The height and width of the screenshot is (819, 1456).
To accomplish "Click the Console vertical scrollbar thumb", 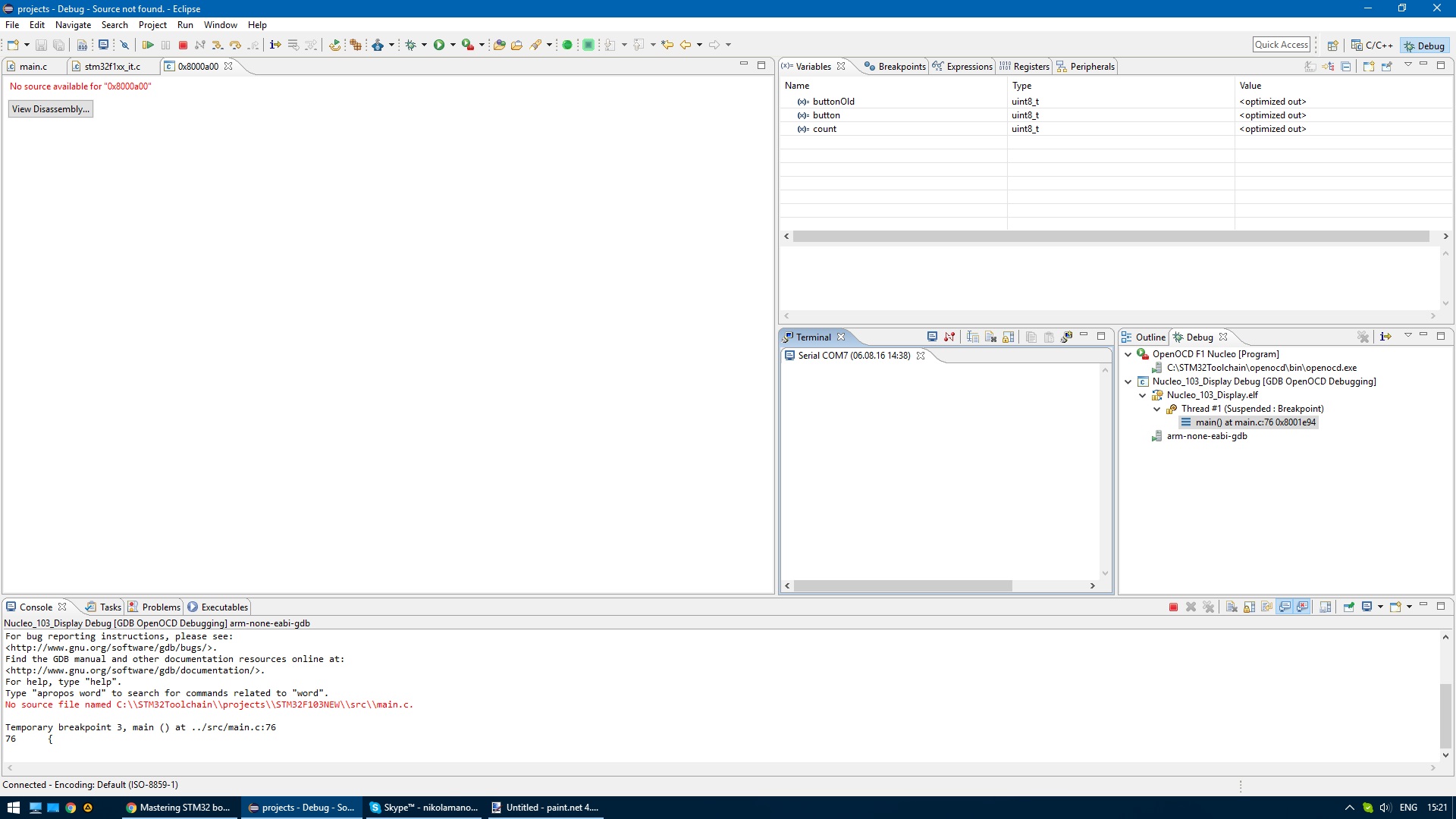I will click(1445, 716).
